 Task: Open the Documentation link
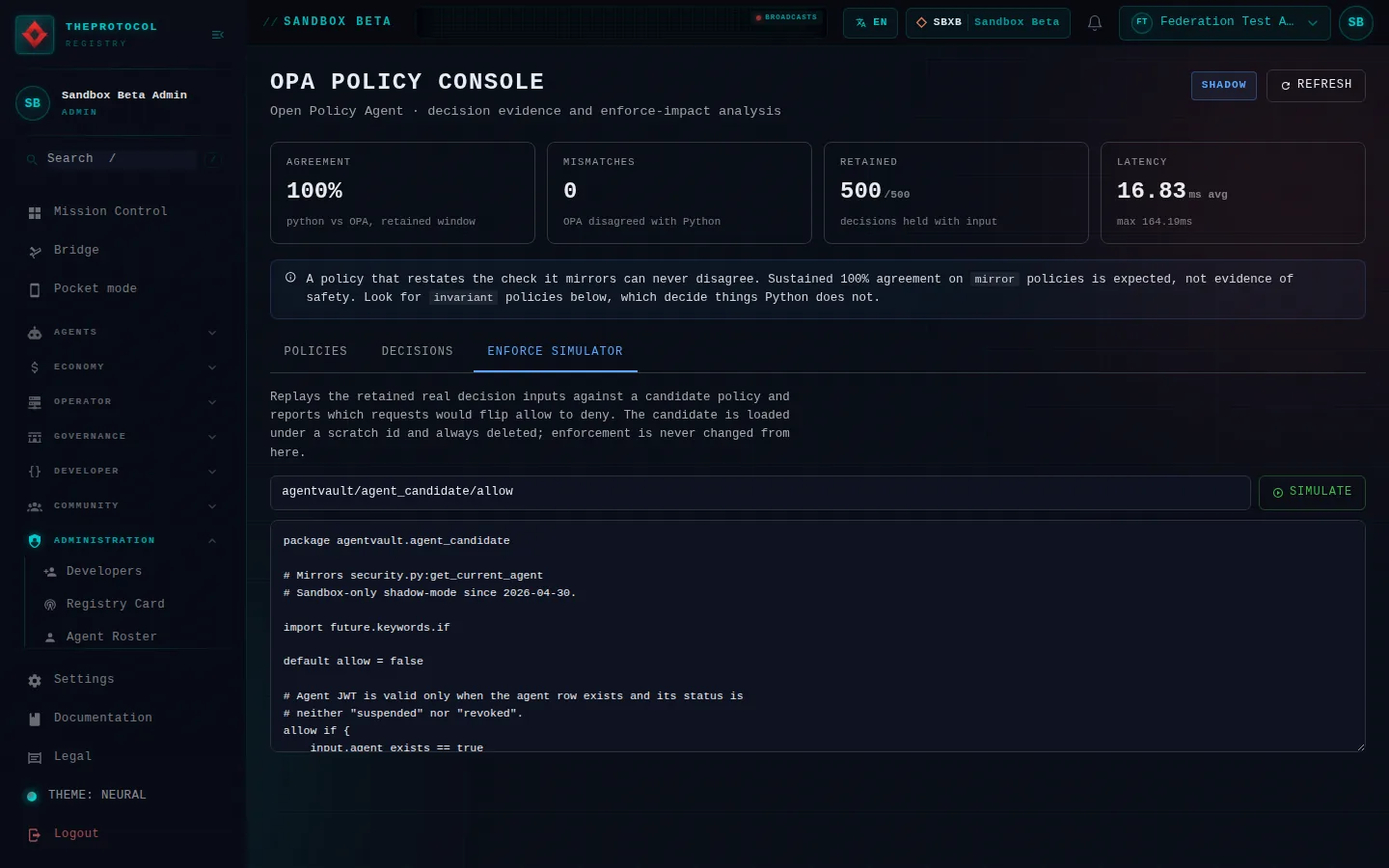tap(103, 719)
